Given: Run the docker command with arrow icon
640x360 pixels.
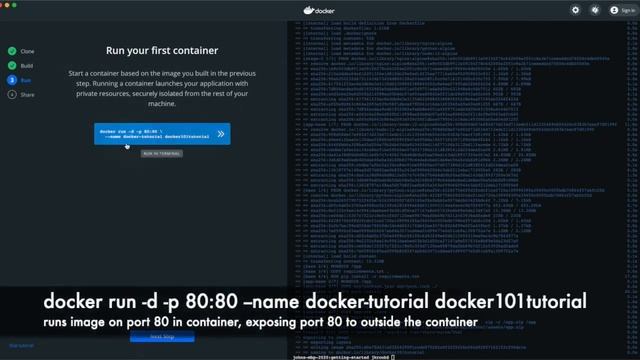Looking at the screenshot, I should click(x=221, y=134).
